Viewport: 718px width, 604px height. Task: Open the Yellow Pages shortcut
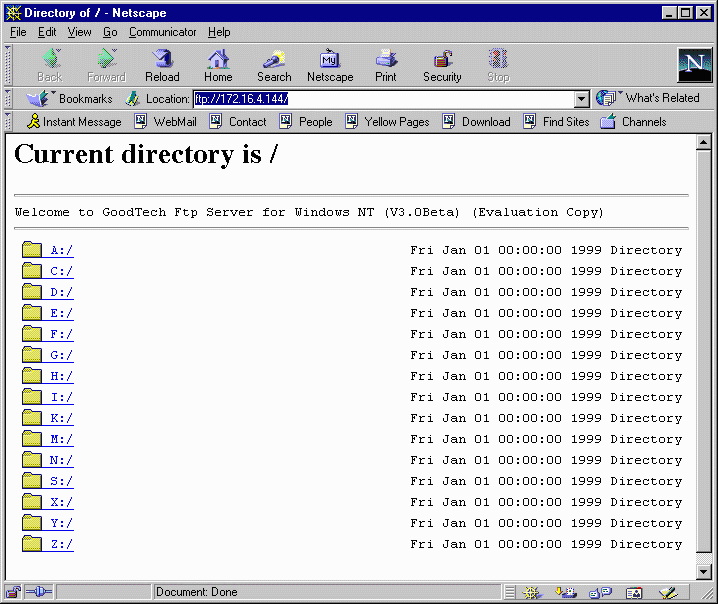click(x=387, y=122)
